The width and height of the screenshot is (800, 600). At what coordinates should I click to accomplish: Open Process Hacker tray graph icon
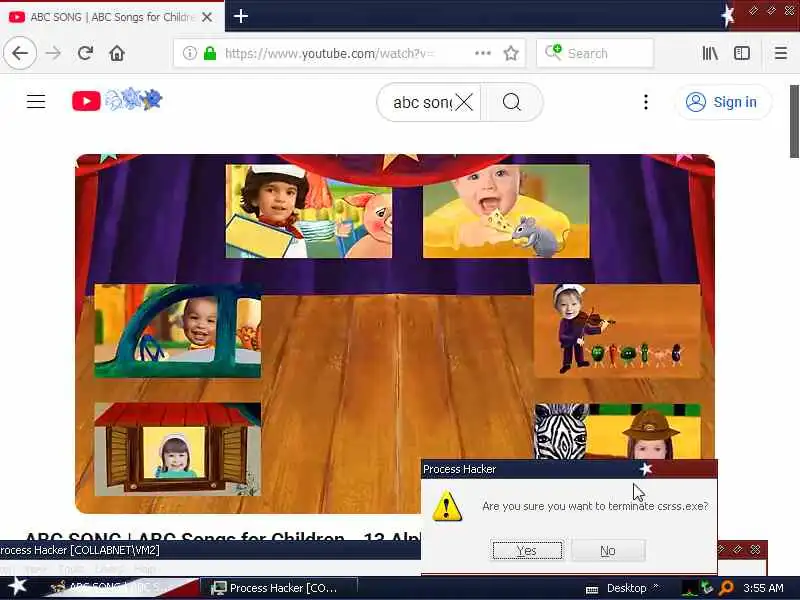coord(689,588)
